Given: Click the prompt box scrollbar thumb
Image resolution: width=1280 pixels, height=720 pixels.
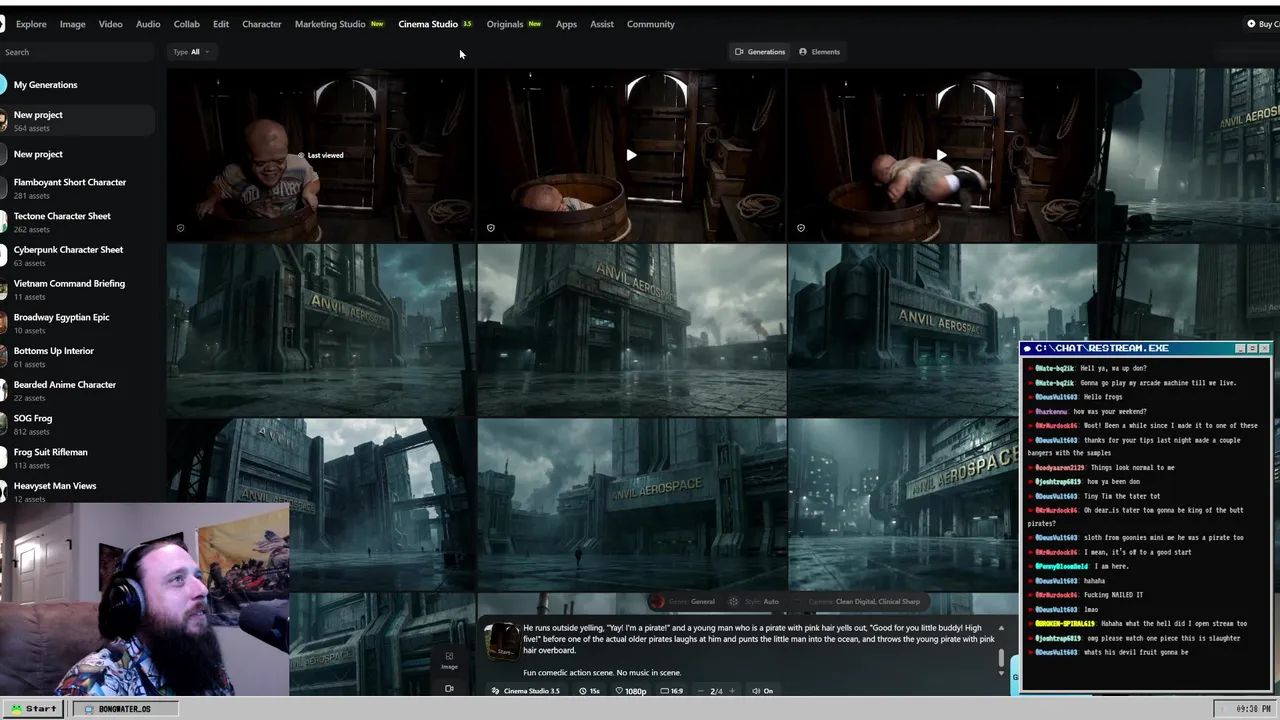Looking at the screenshot, I should pyautogui.click(x=1001, y=657).
